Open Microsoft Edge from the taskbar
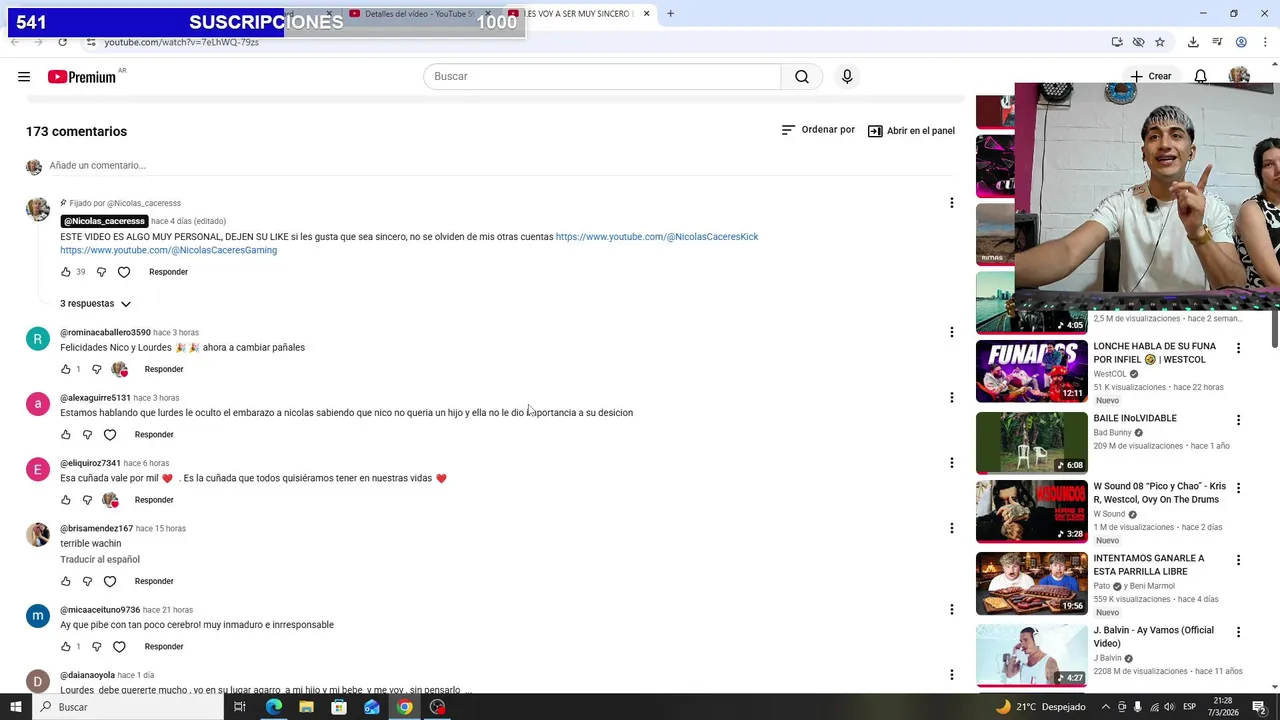 pyautogui.click(x=273, y=707)
